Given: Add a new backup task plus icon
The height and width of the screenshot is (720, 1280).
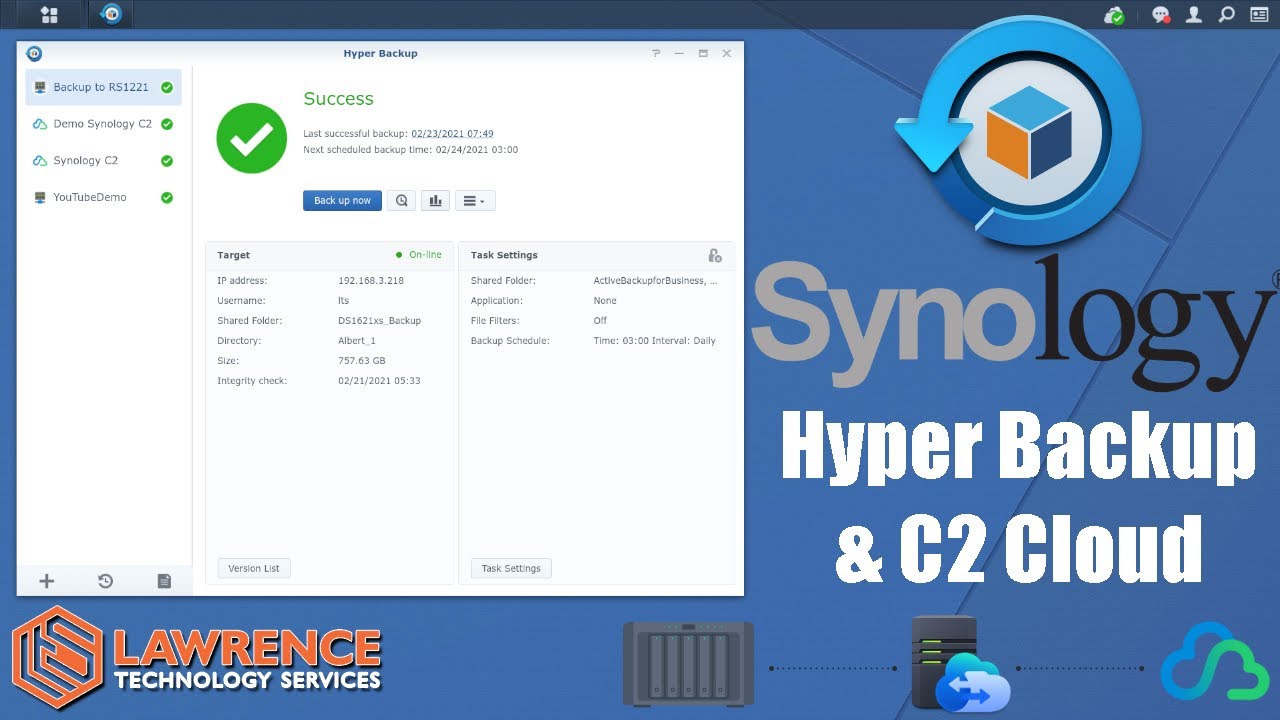Looking at the screenshot, I should point(46,581).
